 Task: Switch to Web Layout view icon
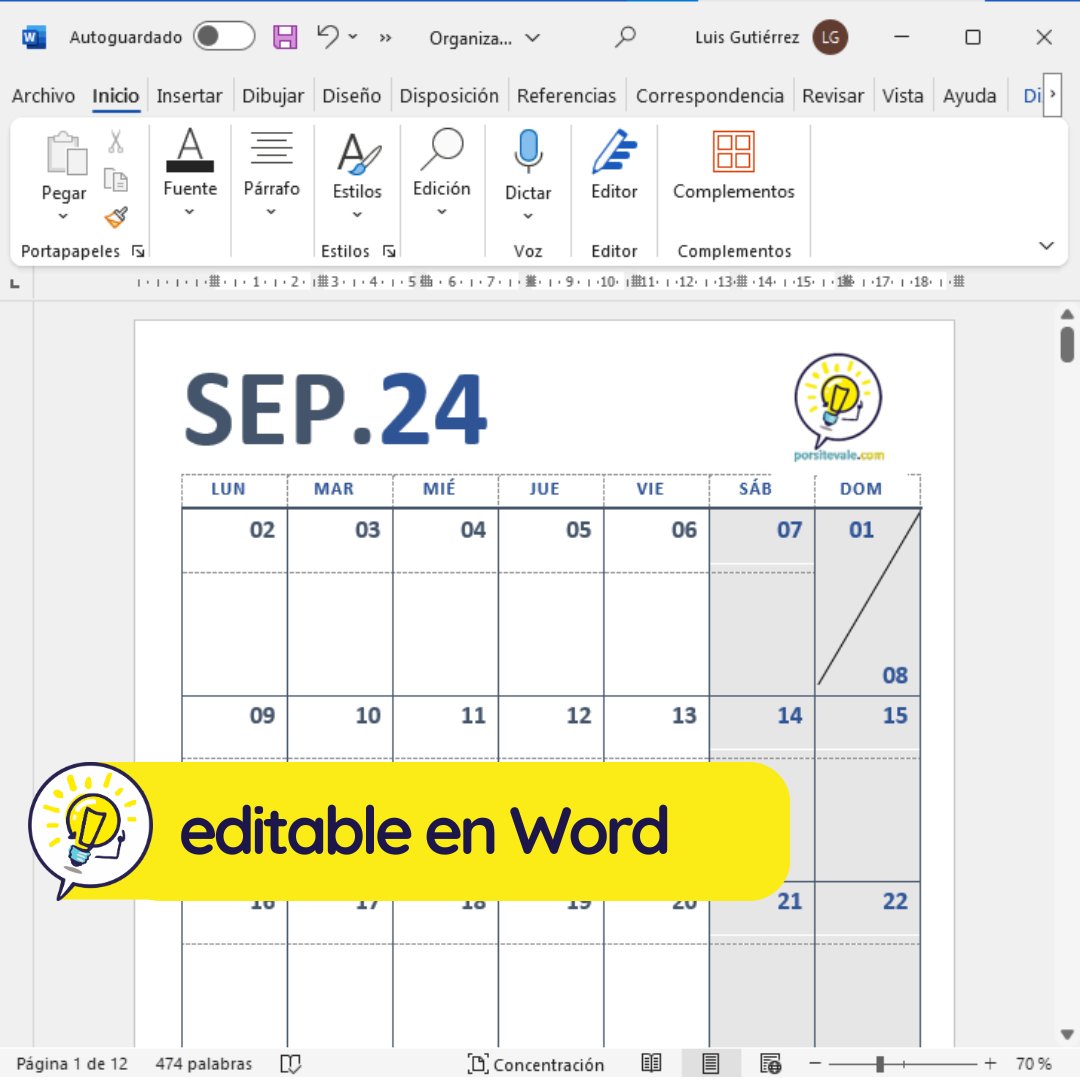[x=770, y=1064]
